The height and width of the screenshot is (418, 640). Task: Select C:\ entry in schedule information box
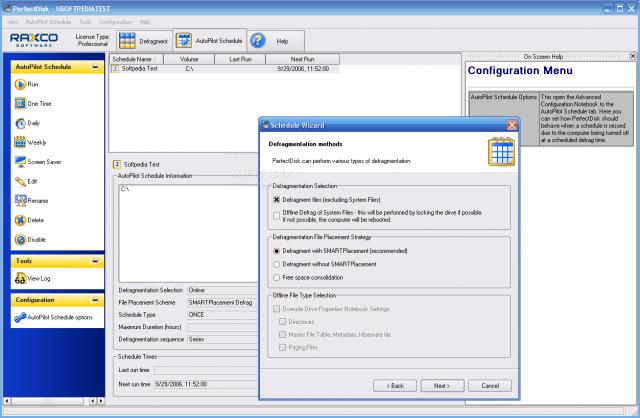(x=125, y=189)
